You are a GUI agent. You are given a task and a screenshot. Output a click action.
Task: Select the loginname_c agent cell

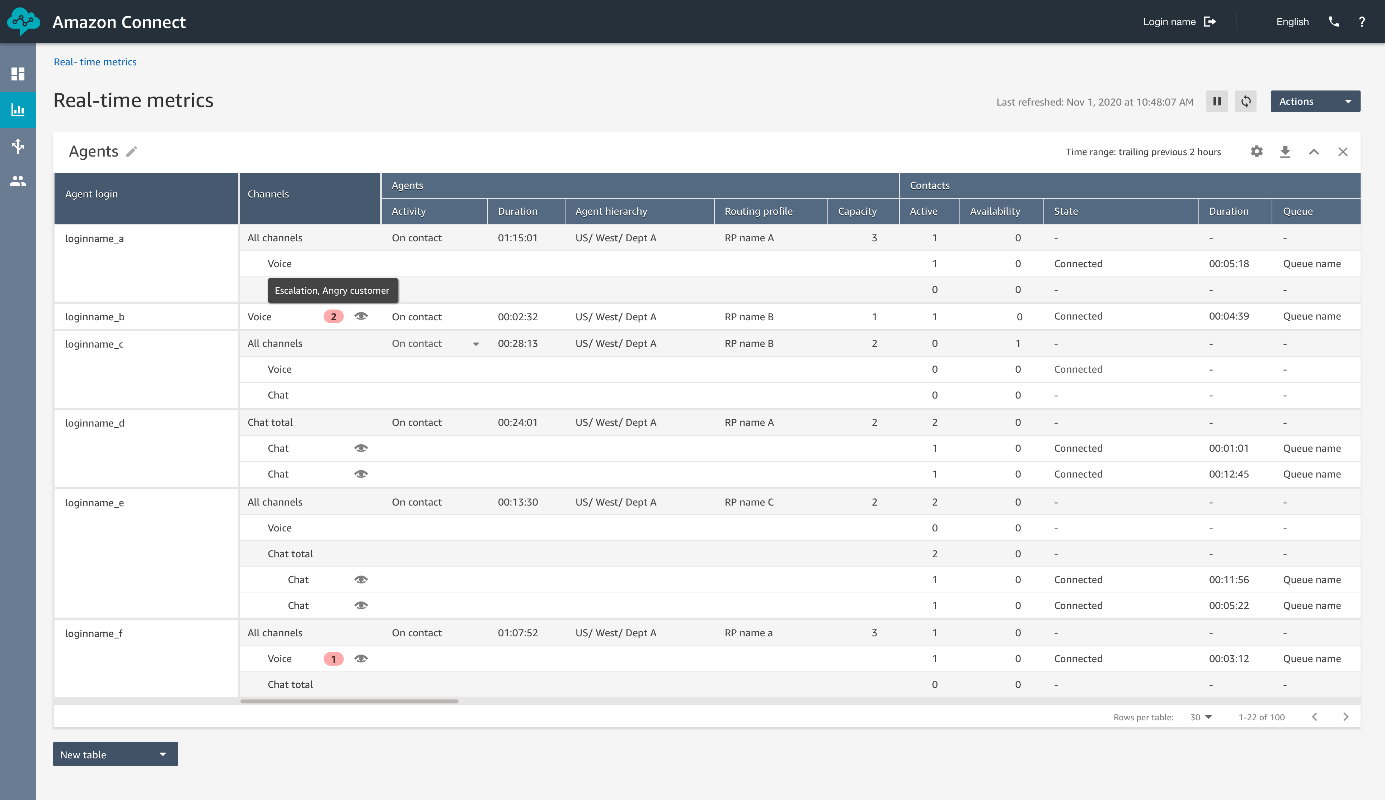click(146, 369)
